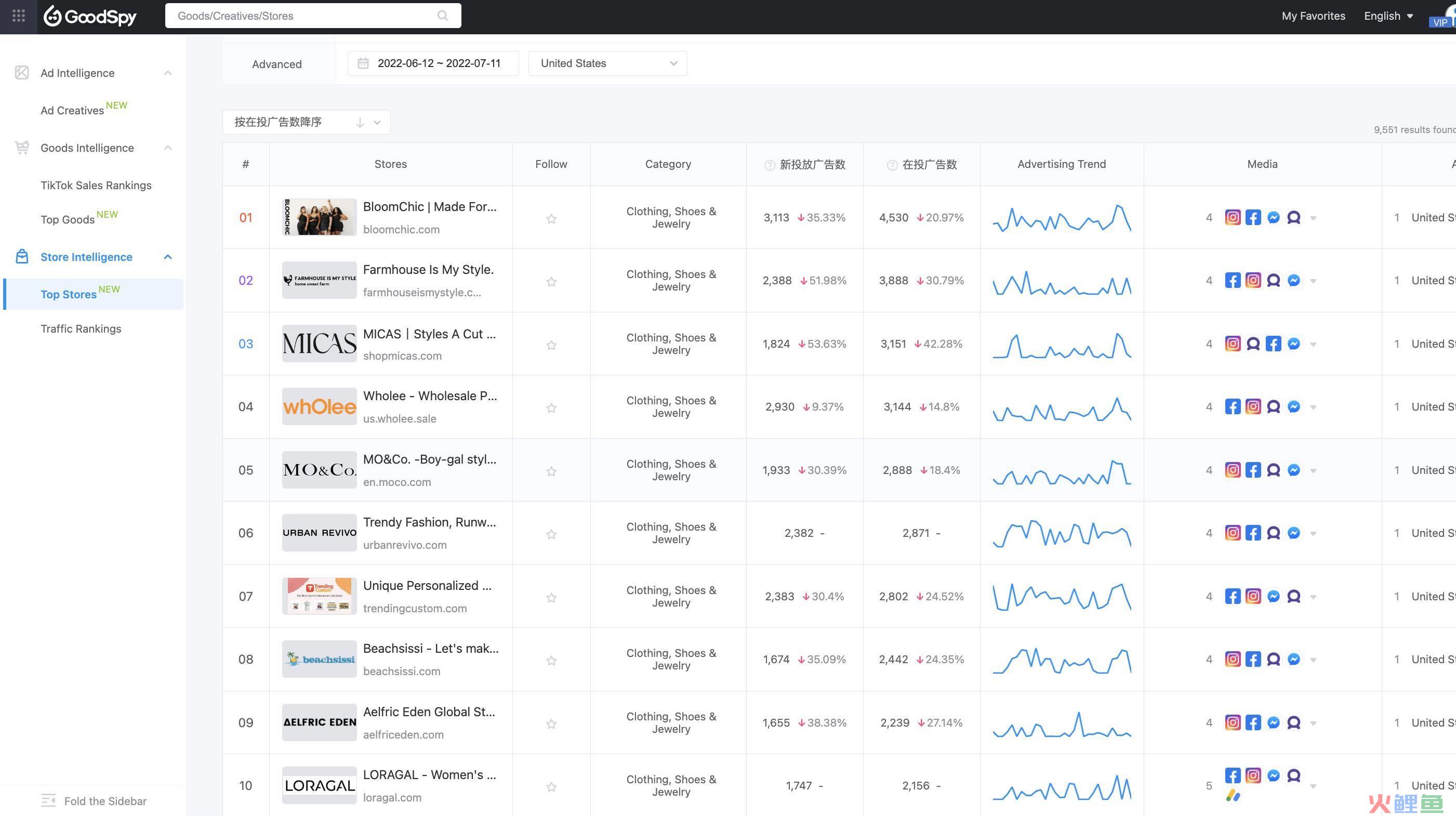Open the Ad Creatives menu item

pyautogui.click(x=71, y=109)
